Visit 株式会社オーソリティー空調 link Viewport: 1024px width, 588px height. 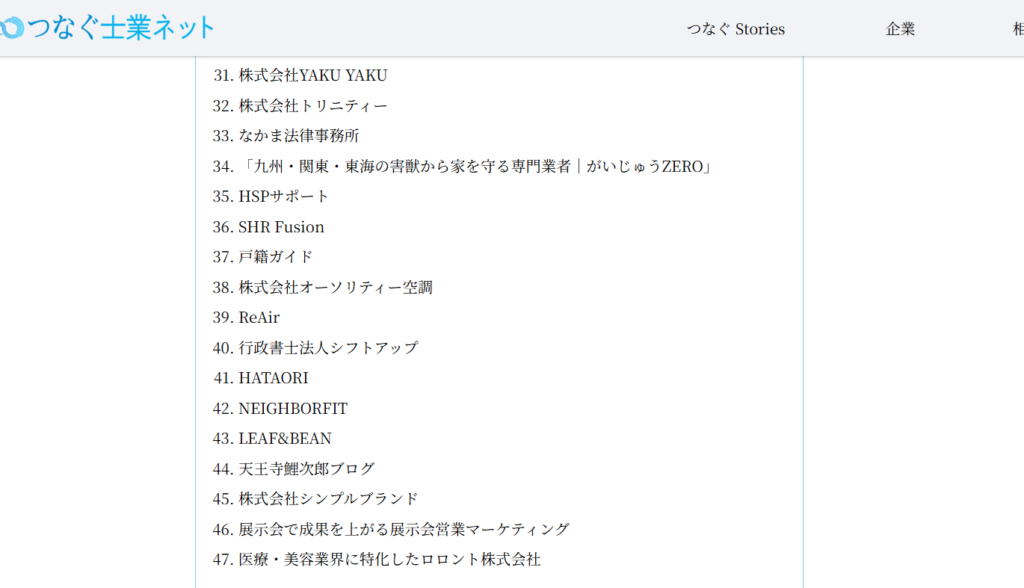click(335, 287)
